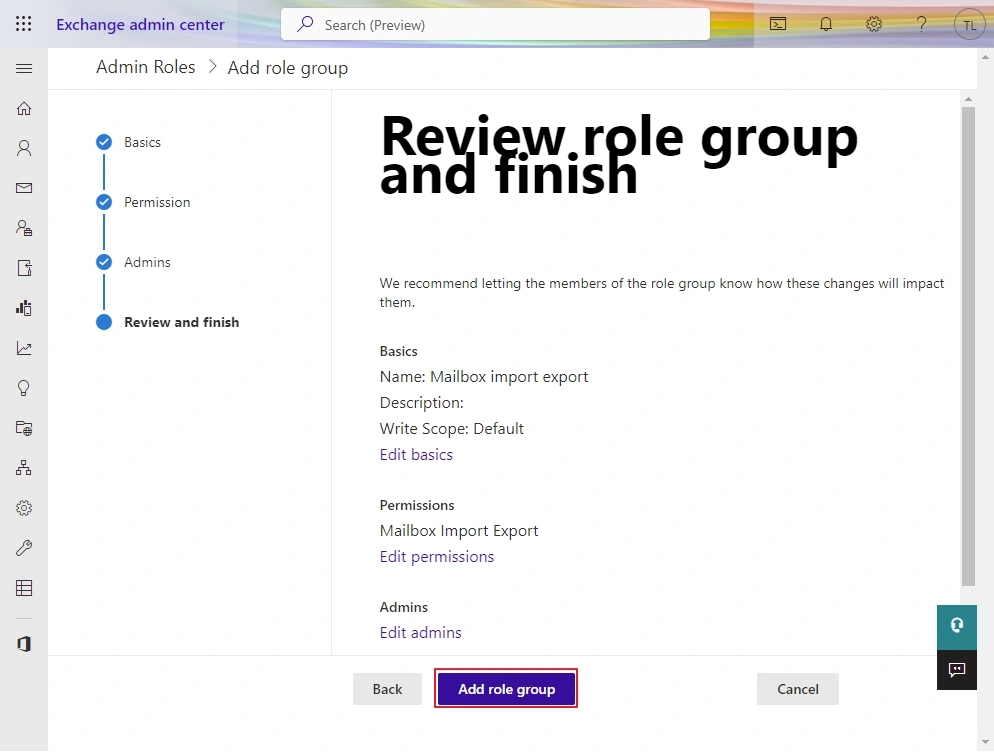Click the Permissions heading
Viewport: 994px width, 753px height.
[416, 505]
